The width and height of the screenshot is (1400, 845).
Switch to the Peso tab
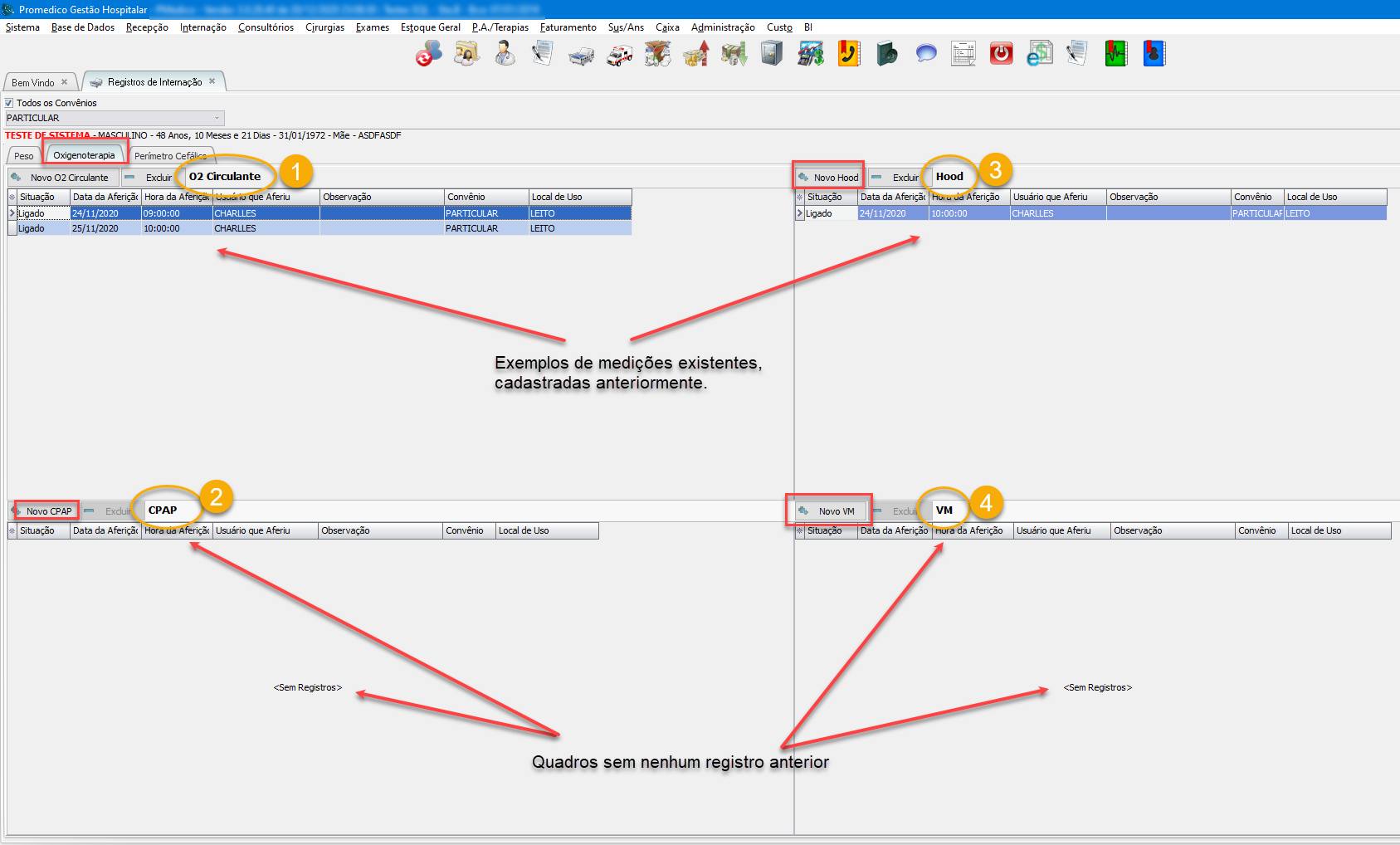[23, 156]
